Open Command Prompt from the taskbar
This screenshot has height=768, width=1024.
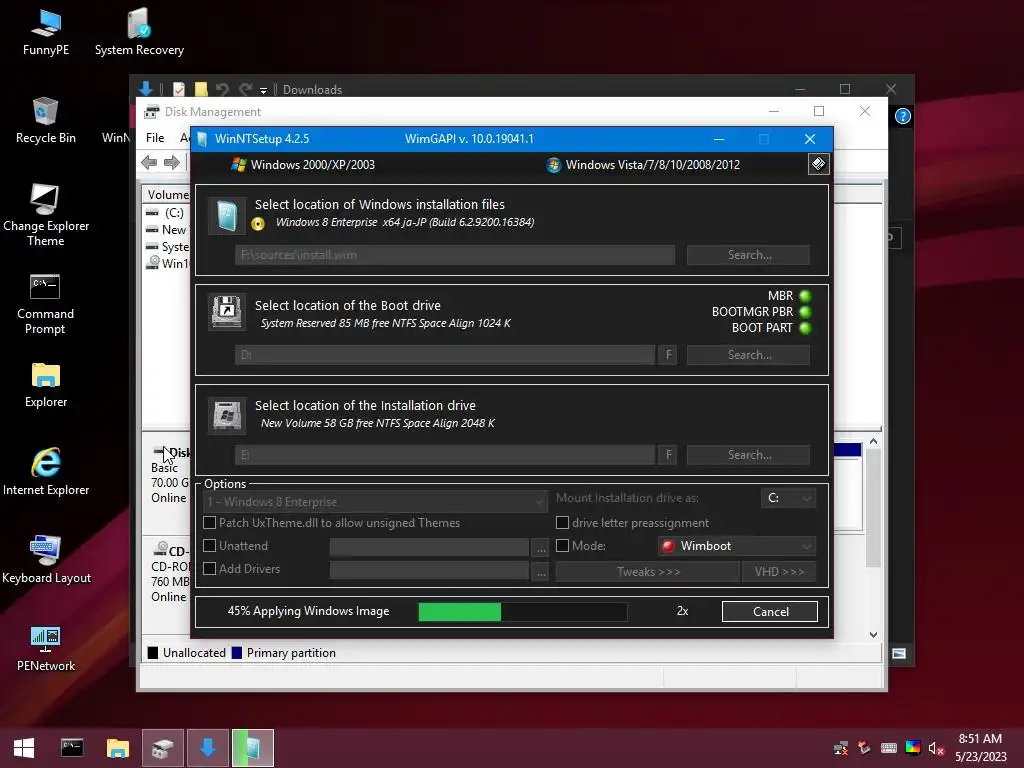[72, 748]
